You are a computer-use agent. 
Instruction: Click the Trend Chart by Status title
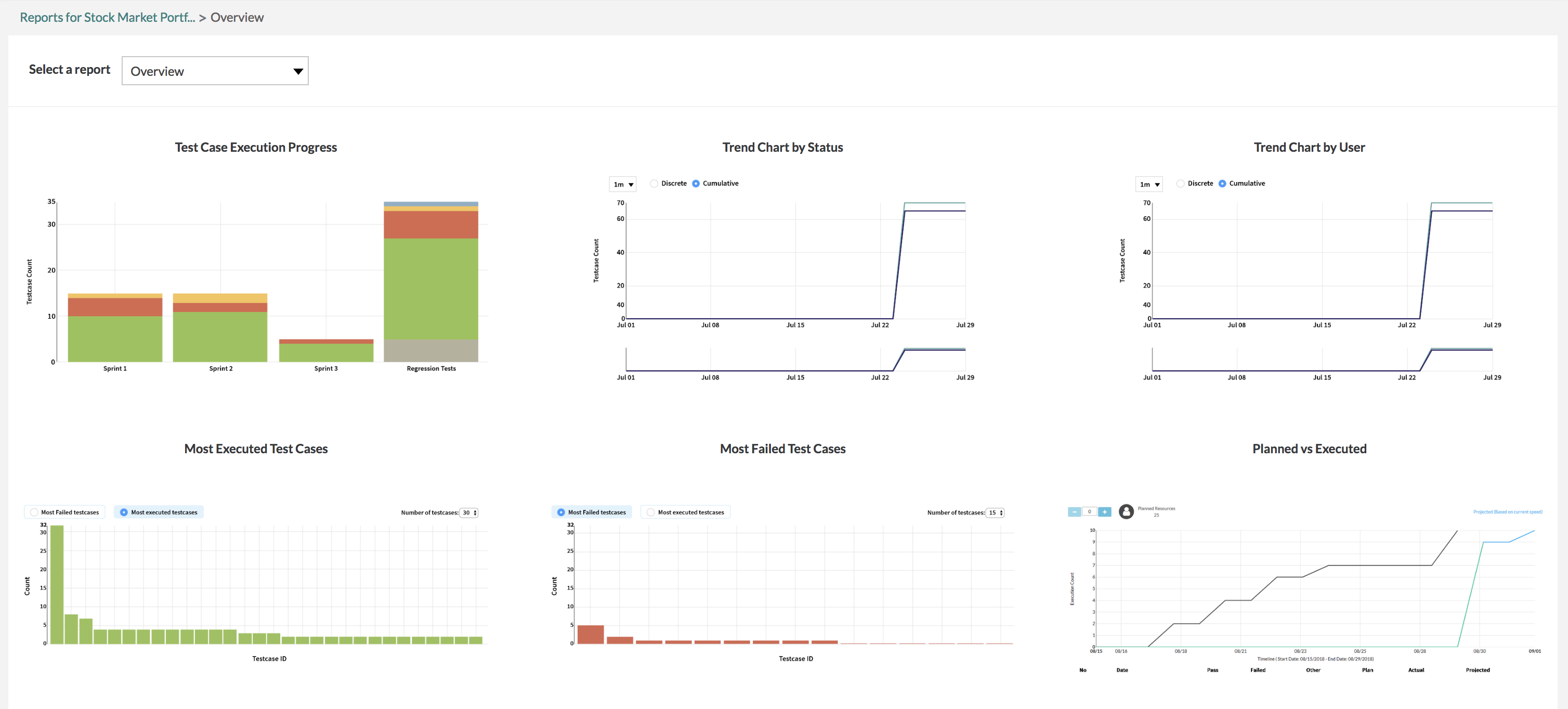tap(783, 147)
